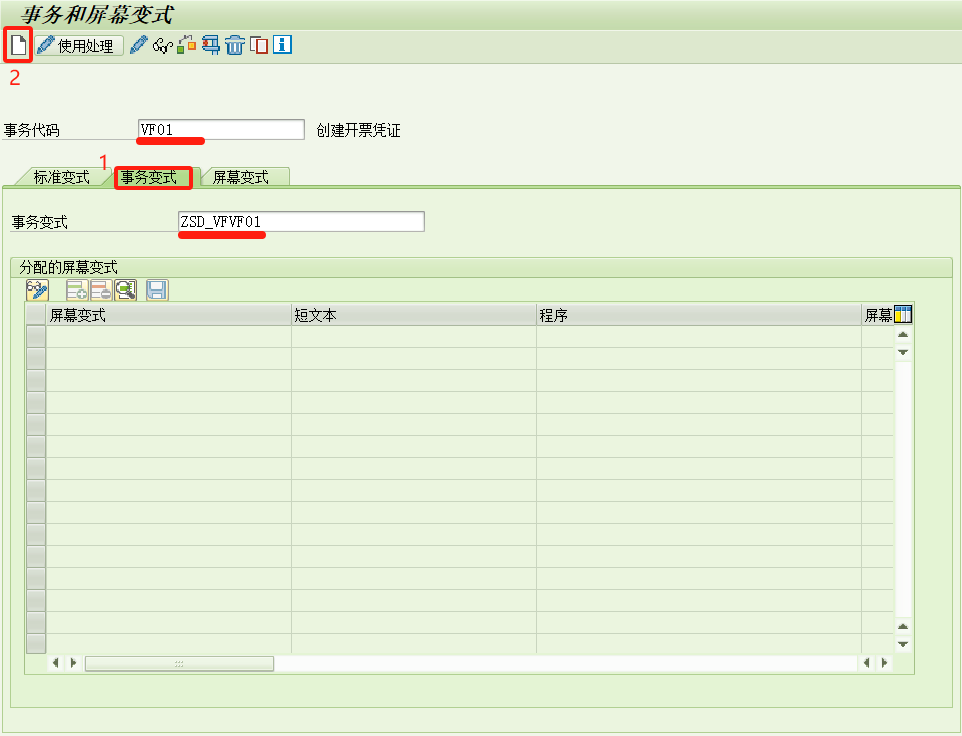Screen dimensions: 962x736
Task: Click the blue Information icon
Action: [x=282, y=44]
